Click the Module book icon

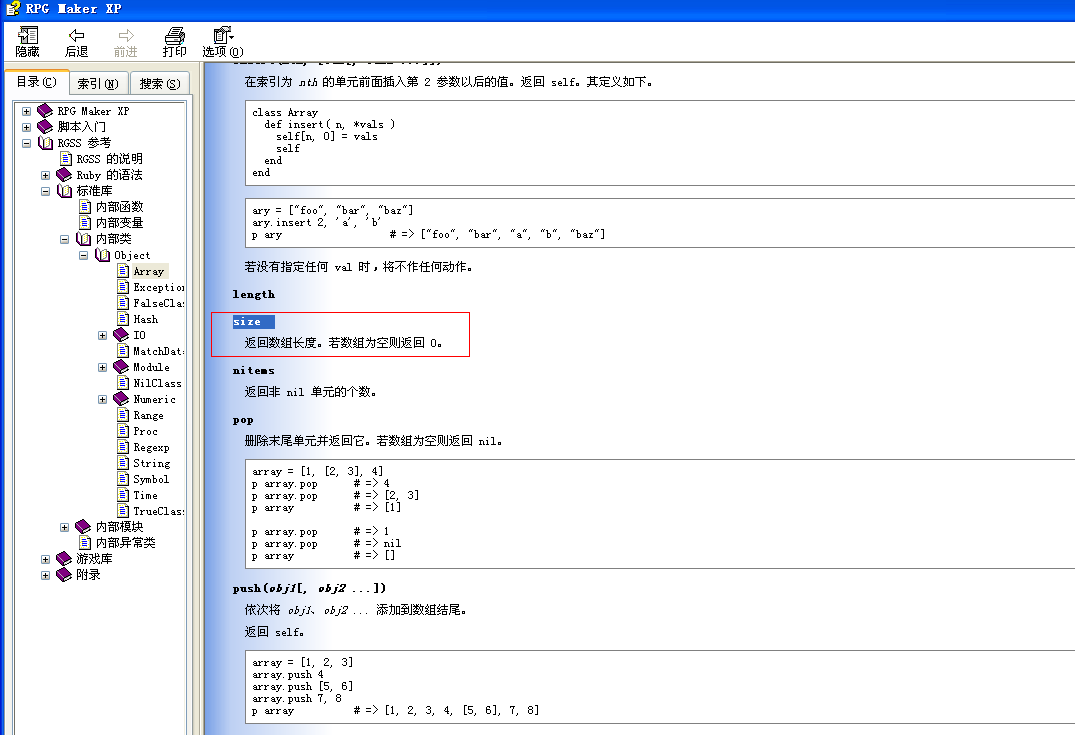(x=121, y=367)
